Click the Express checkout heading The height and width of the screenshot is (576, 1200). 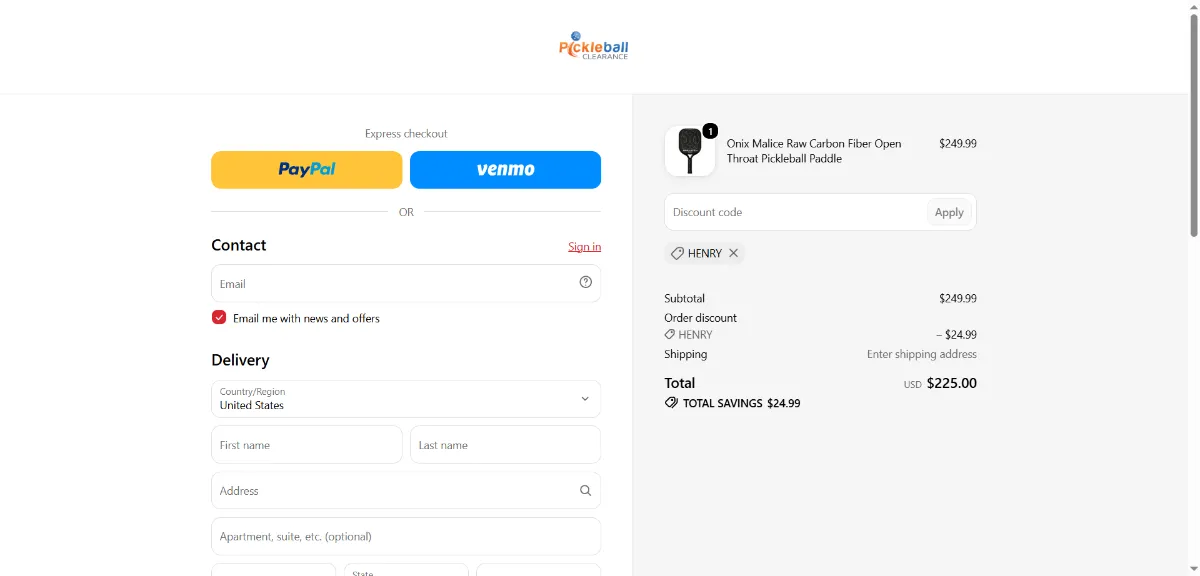click(406, 133)
